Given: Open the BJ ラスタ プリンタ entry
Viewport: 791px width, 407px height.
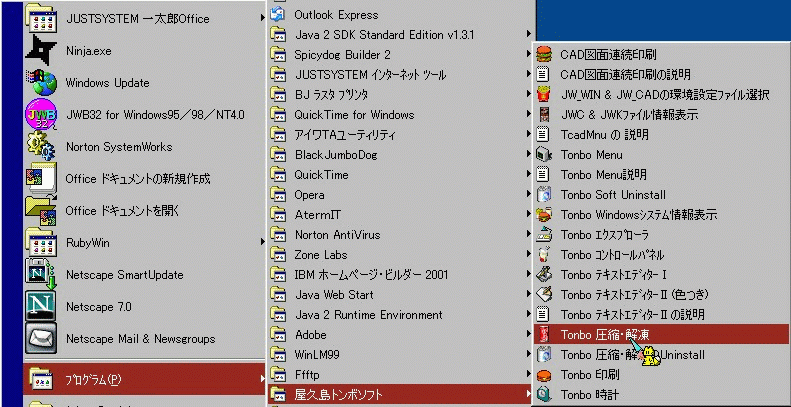Looking at the screenshot, I should [401, 94].
